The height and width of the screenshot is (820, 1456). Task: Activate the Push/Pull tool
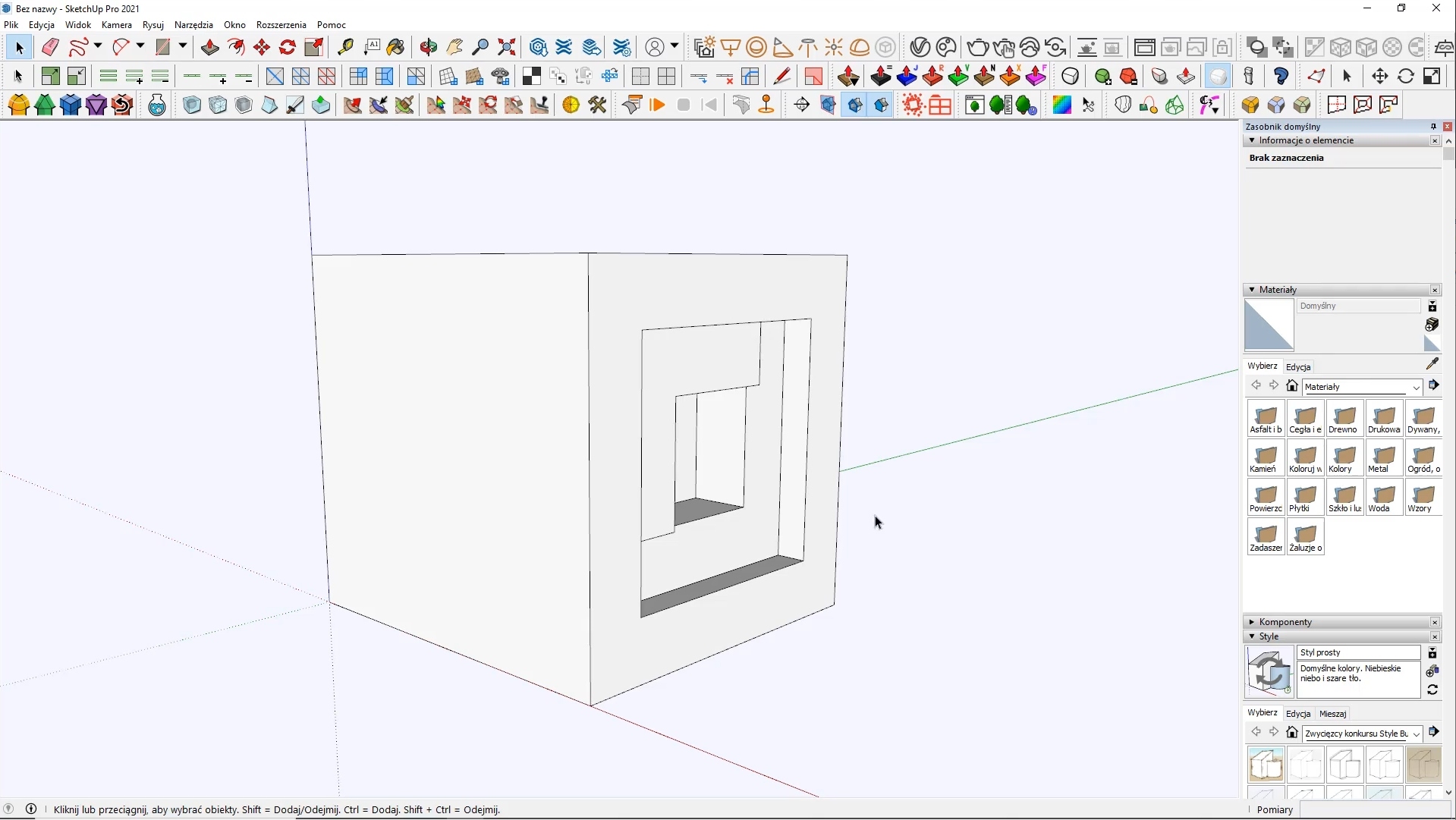(x=209, y=47)
